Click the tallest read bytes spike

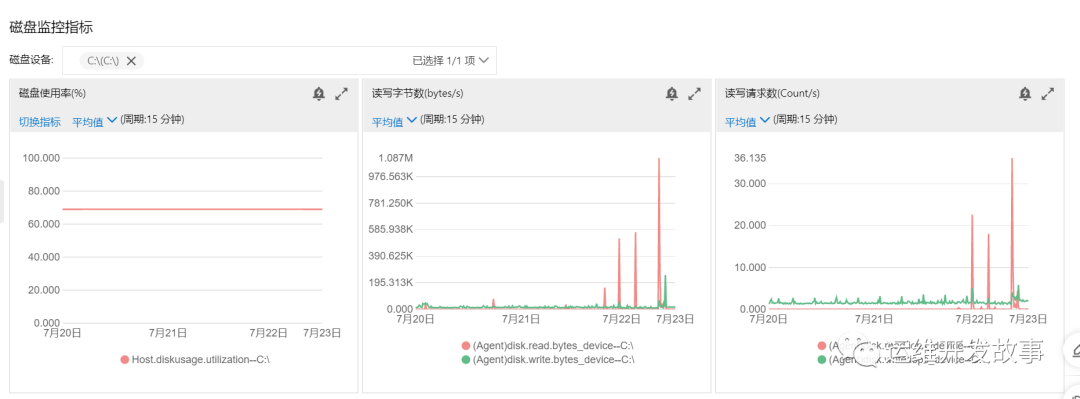coord(659,160)
